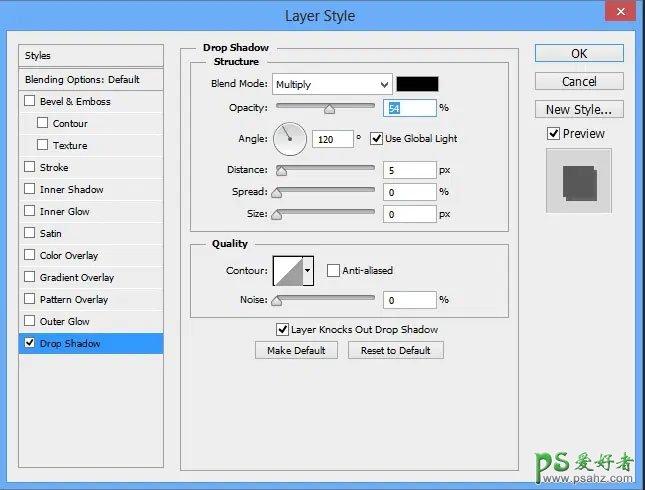Enable the Bevel & Emboss checkbox

(30, 101)
